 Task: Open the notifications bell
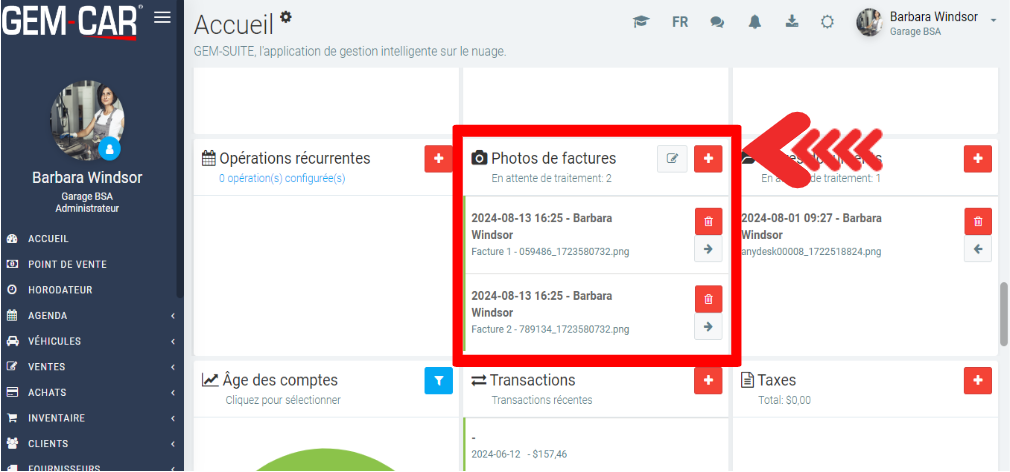pos(755,22)
